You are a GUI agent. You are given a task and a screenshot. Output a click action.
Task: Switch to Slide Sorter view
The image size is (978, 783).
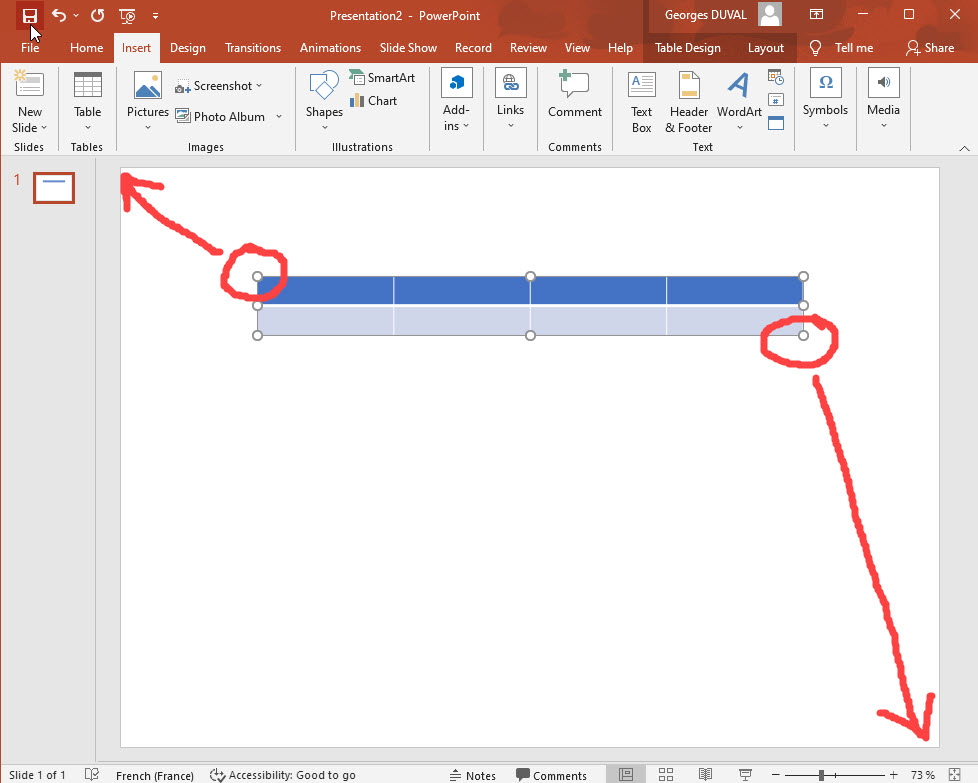(x=666, y=774)
